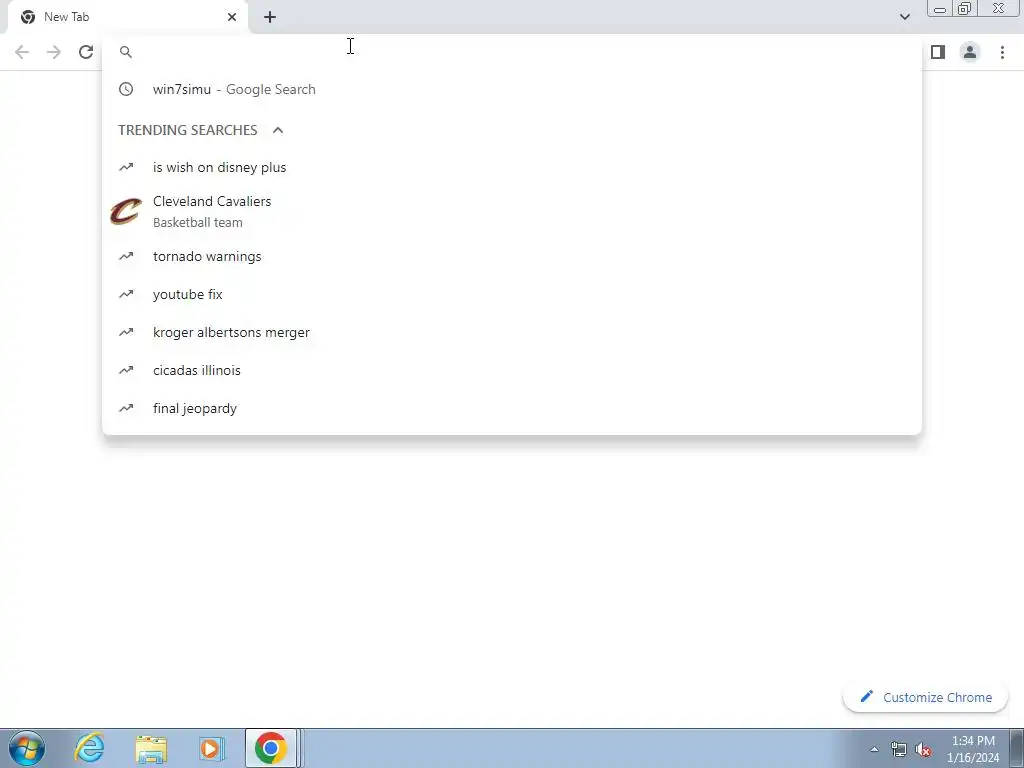Open Windows Explorer from the taskbar
This screenshot has width=1024, height=768.
[151, 749]
